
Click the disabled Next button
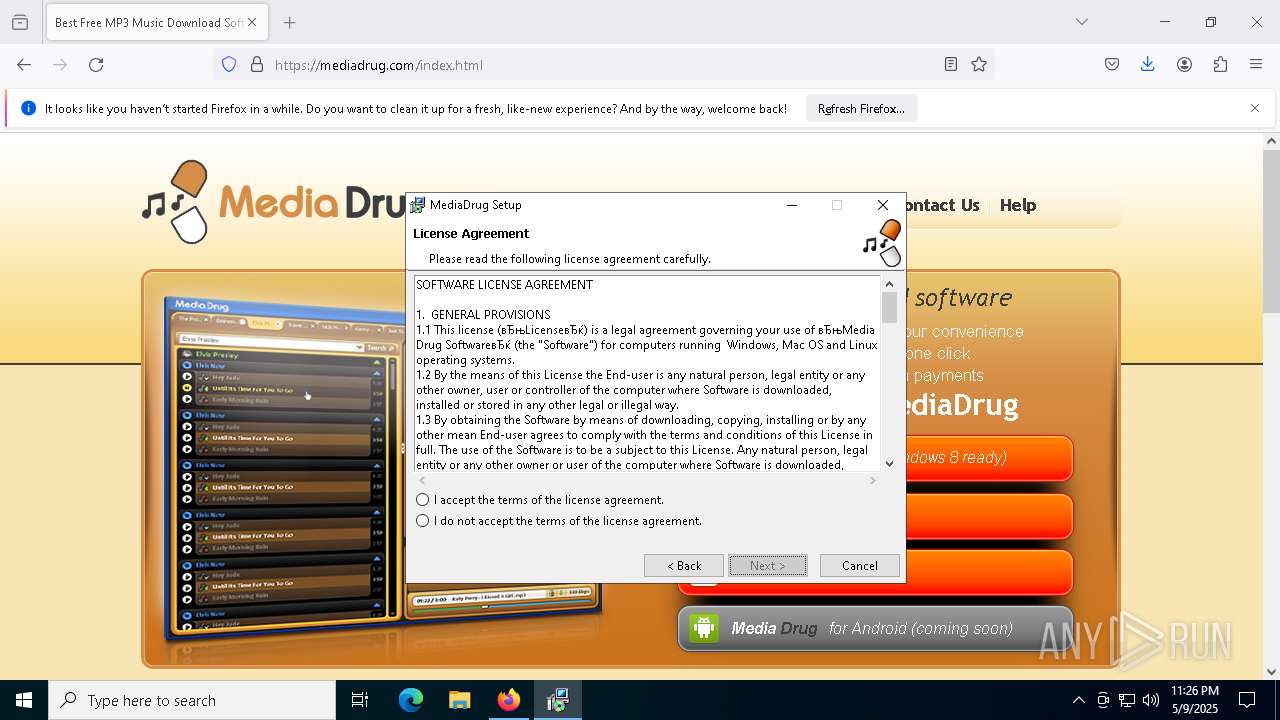pos(767,565)
